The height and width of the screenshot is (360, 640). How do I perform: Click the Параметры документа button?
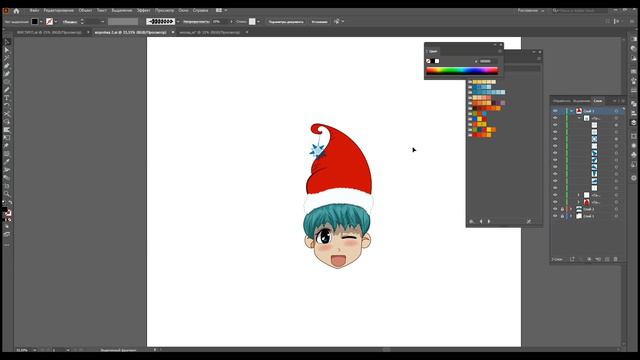[x=286, y=22]
